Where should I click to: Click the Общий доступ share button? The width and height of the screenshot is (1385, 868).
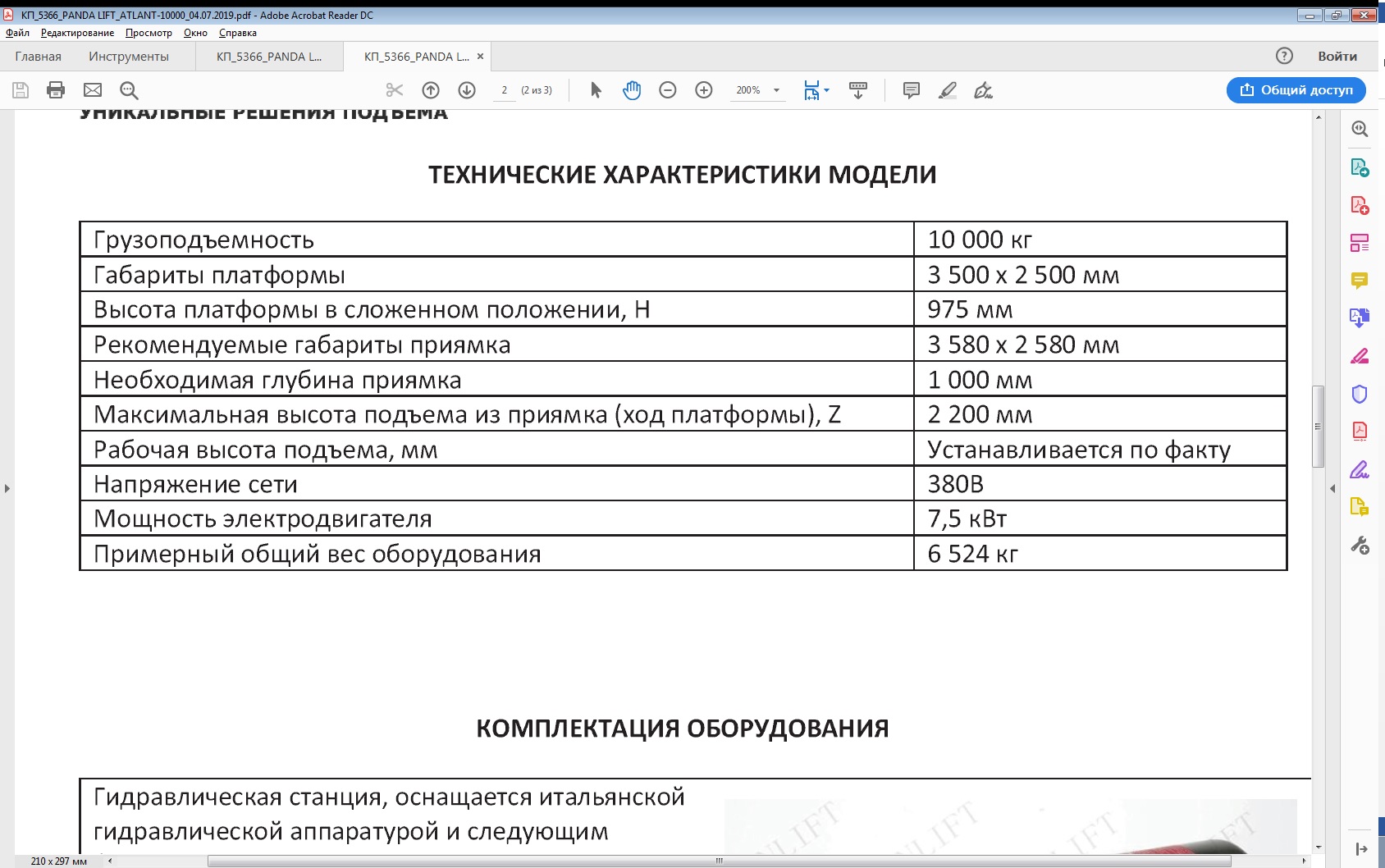pos(1296,90)
